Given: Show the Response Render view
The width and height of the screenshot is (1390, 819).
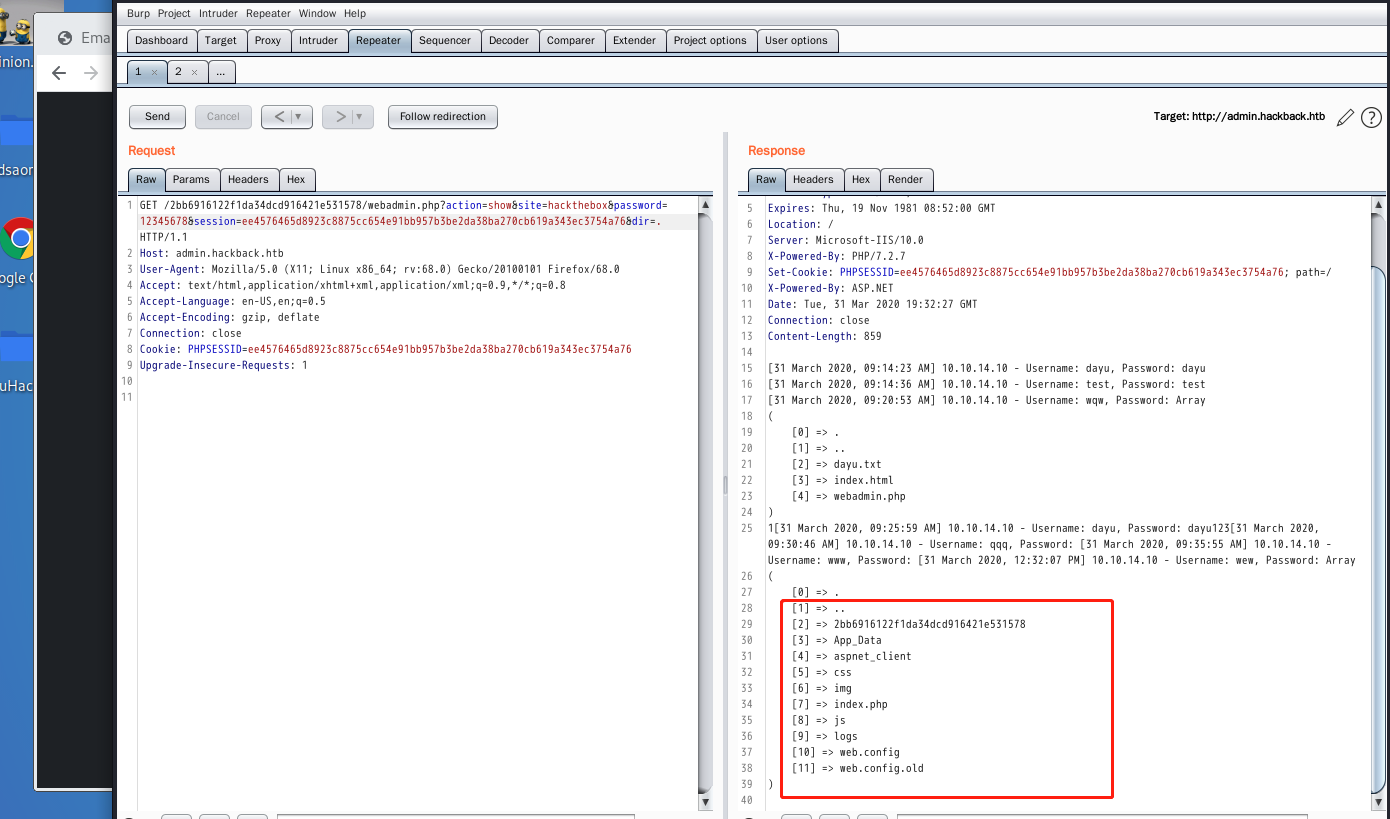Looking at the screenshot, I should click(x=905, y=179).
